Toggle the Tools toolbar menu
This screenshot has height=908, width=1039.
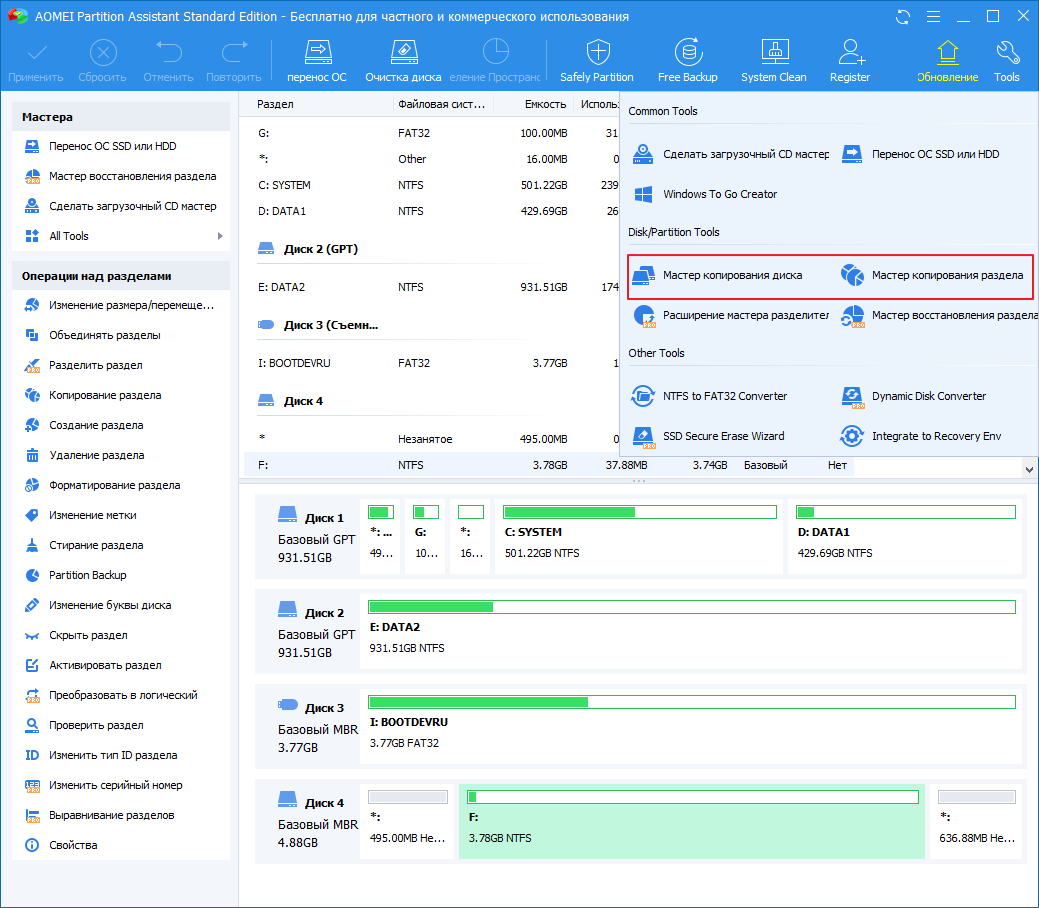coord(1007,62)
